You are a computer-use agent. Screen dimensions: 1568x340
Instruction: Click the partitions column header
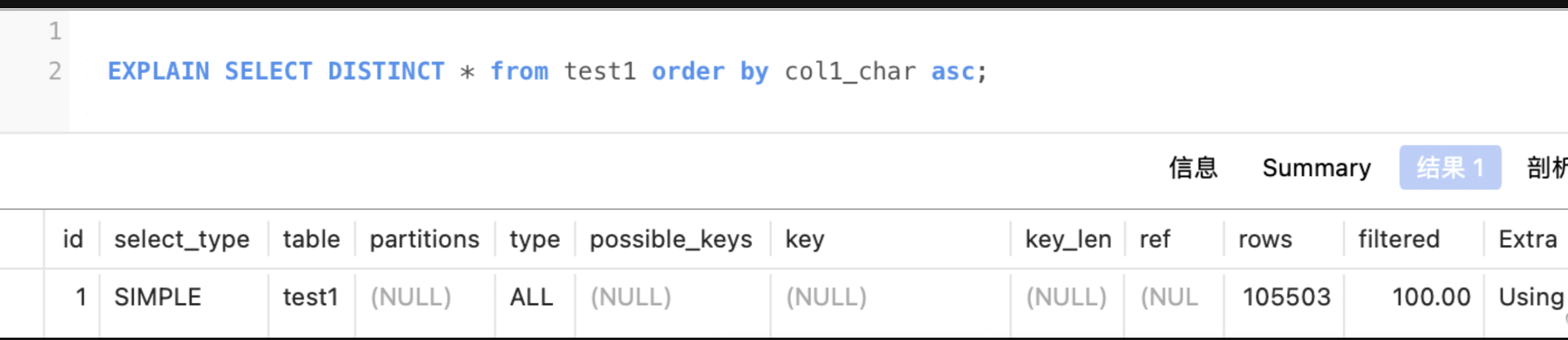coord(424,240)
